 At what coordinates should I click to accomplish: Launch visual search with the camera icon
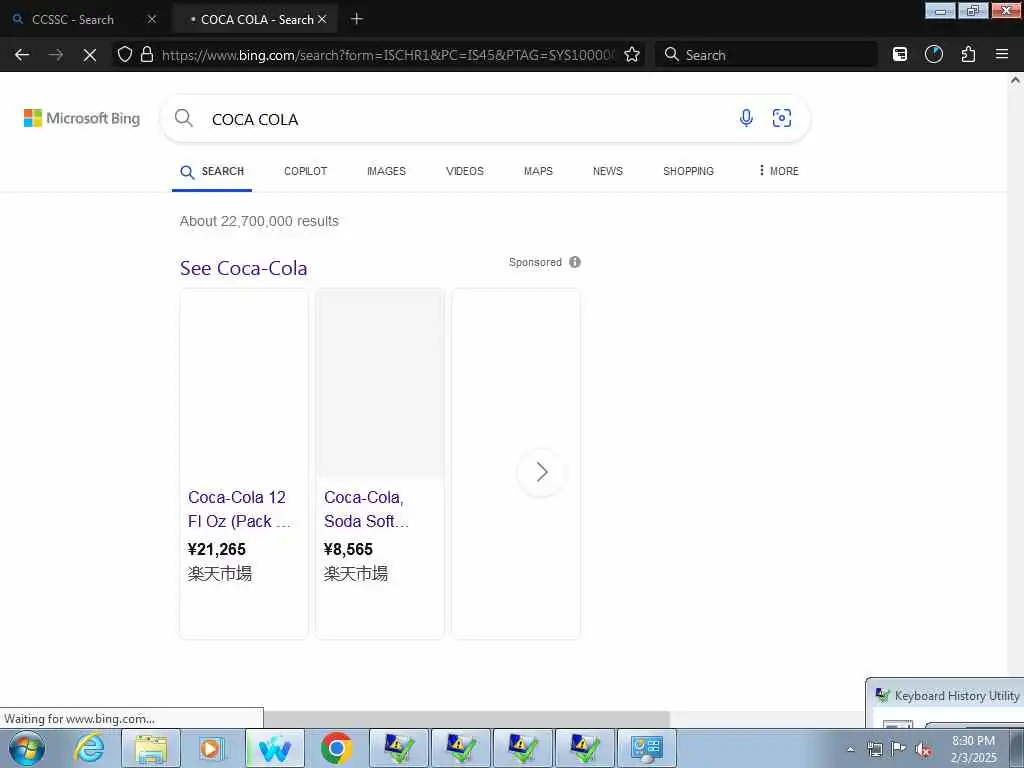(782, 118)
